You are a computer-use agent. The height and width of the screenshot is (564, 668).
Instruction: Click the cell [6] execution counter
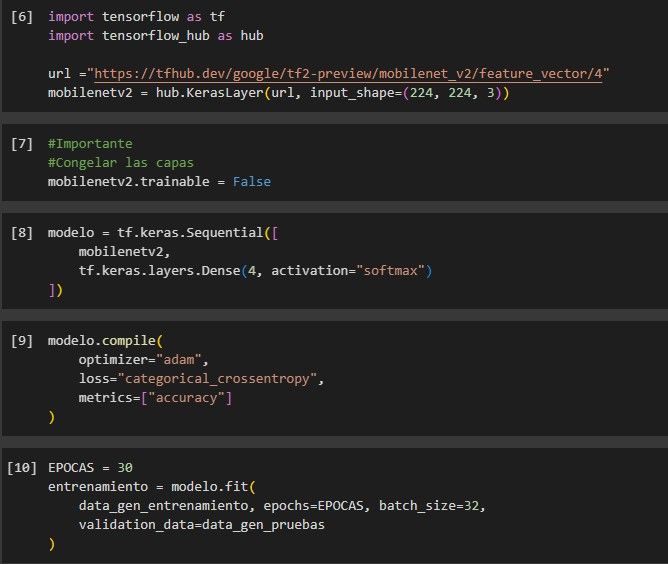(22, 17)
